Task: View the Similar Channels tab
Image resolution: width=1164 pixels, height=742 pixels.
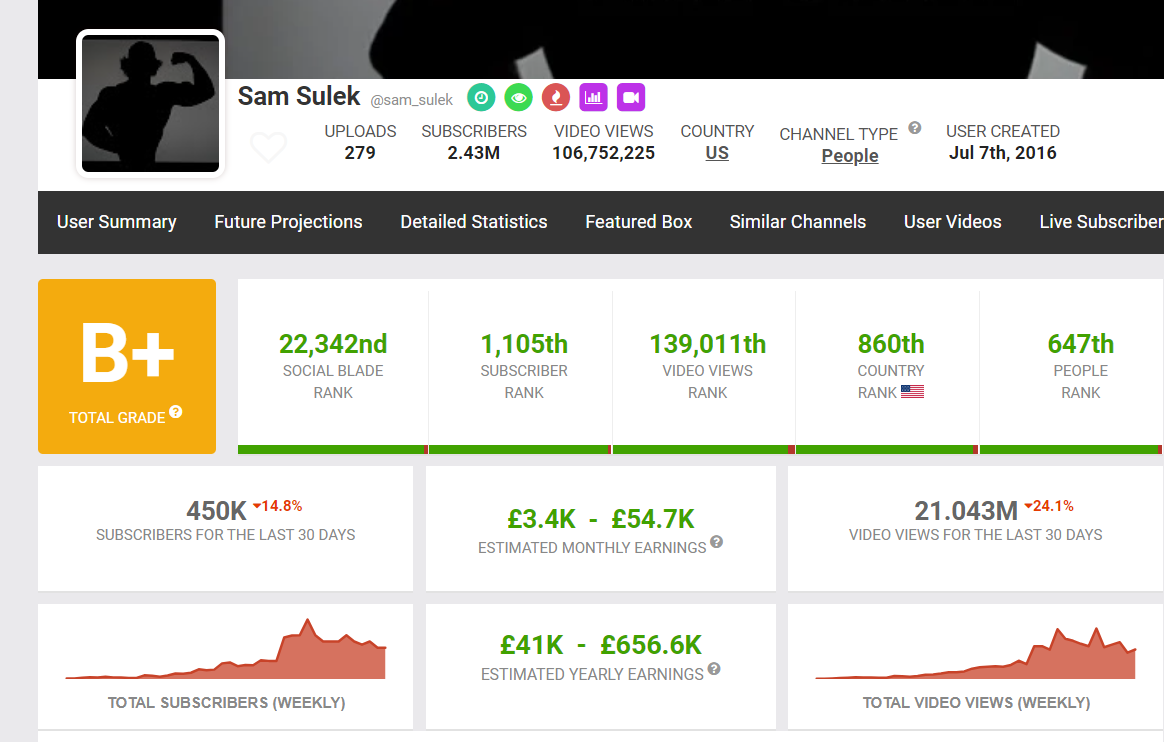Action: click(797, 222)
